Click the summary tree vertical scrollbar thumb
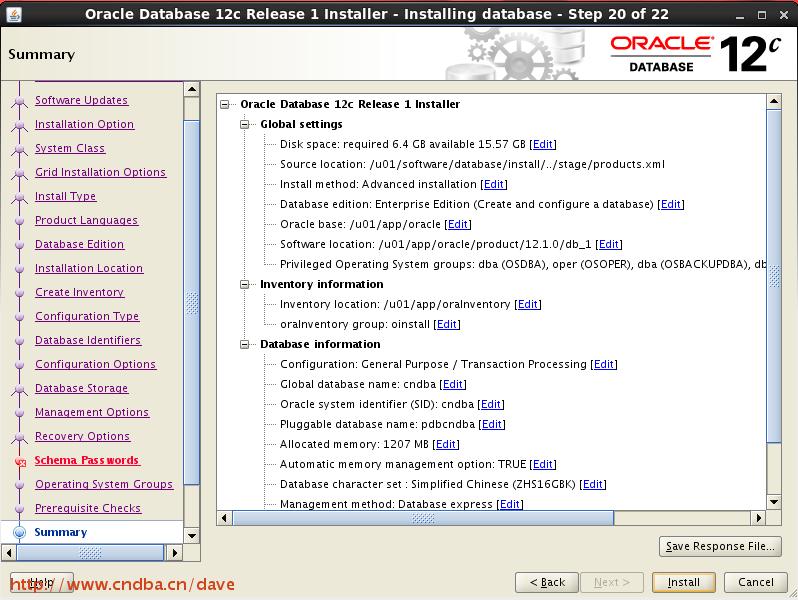The width and height of the screenshot is (798, 600). click(774, 276)
